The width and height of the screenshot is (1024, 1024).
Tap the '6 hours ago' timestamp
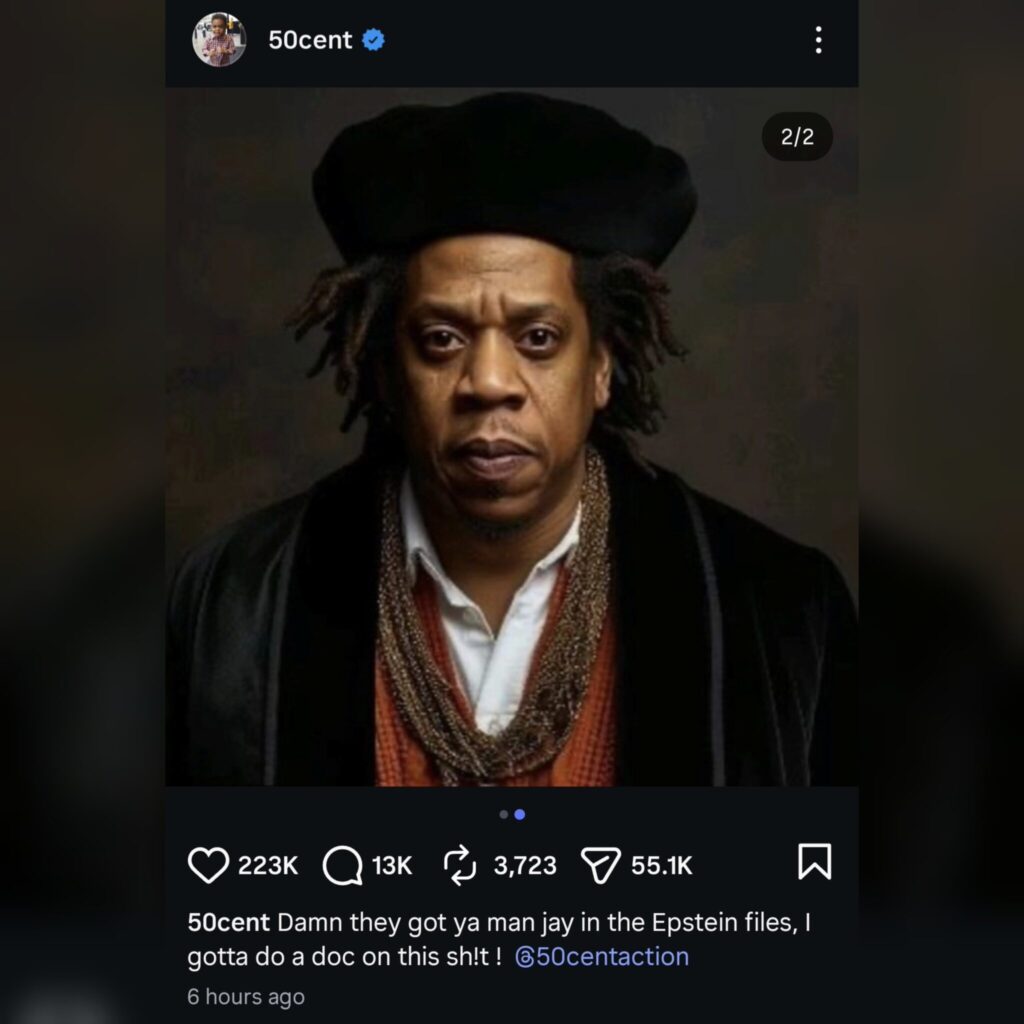(x=246, y=997)
